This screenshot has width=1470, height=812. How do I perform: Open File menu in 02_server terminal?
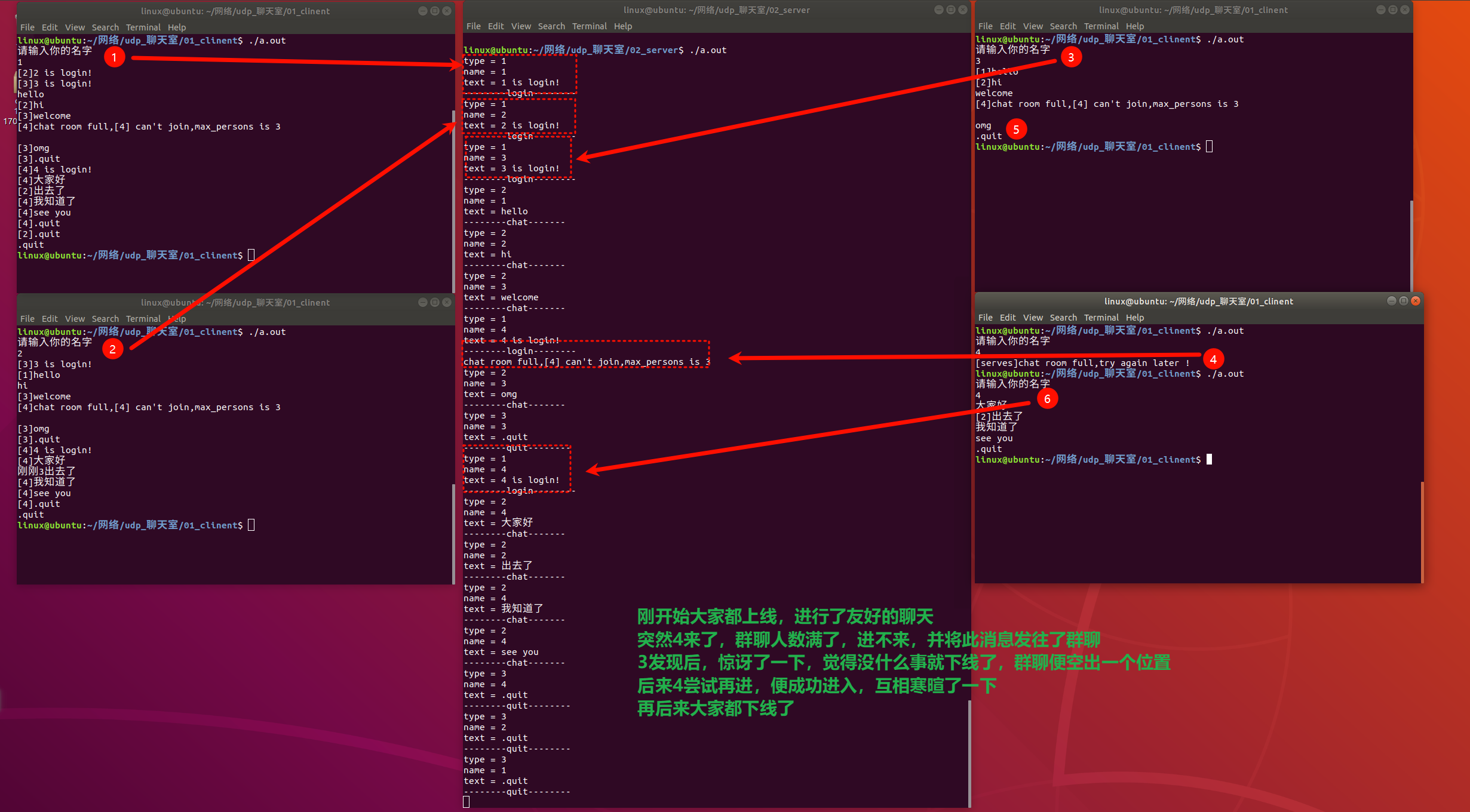[x=473, y=26]
